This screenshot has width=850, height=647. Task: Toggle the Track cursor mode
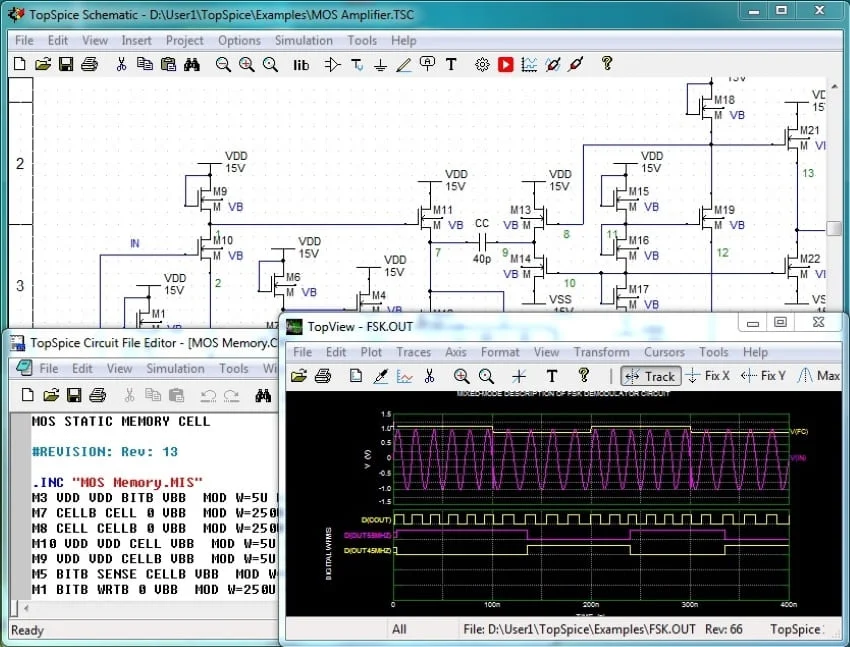coord(650,376)
